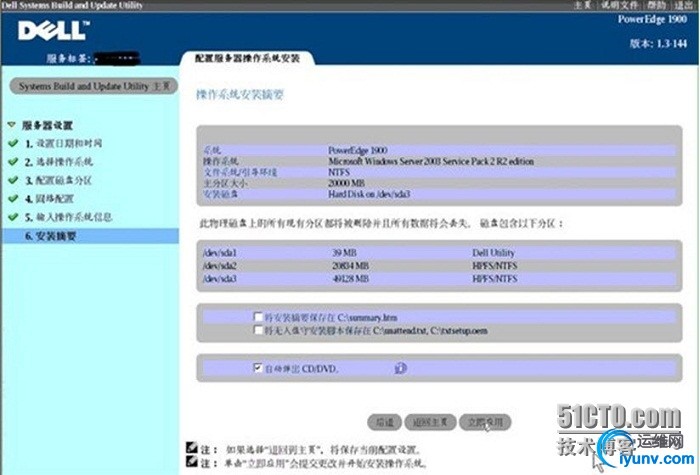Open 帮助 in the top menu
This screenshot has height=475, width=700.
(x=656, y=5)
